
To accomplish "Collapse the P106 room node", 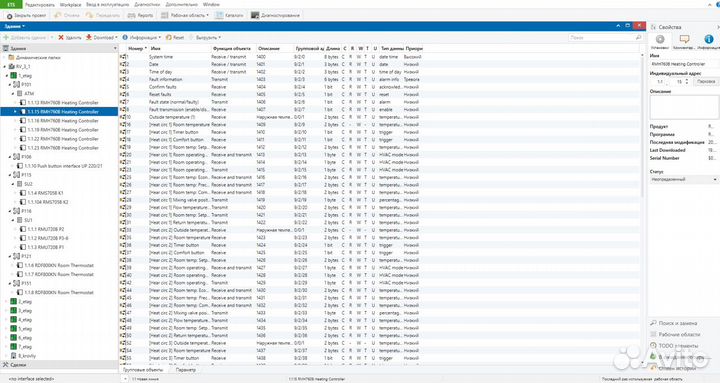I will click(x=10, y=157).
